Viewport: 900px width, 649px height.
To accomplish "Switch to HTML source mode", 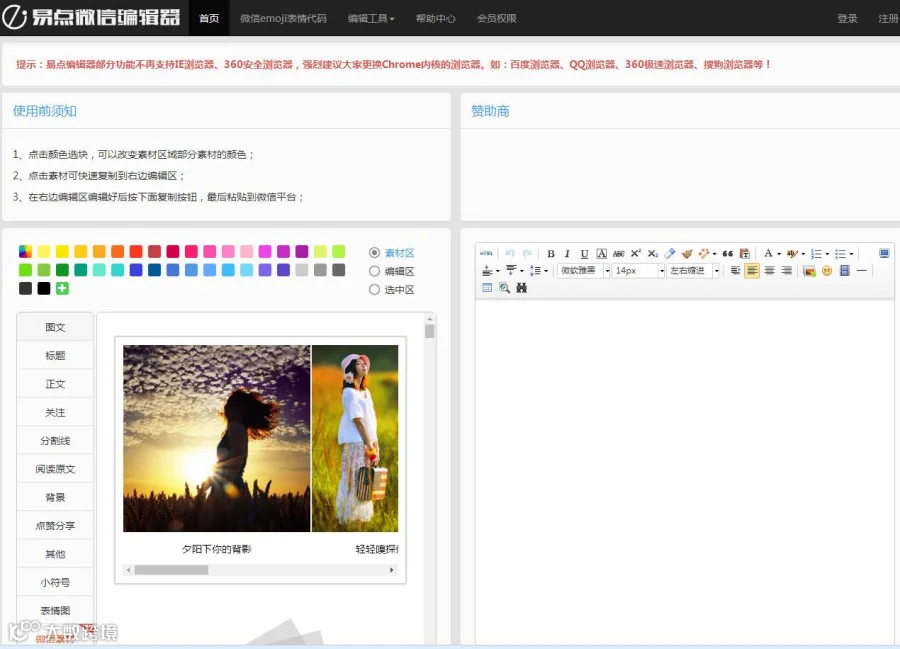I will point(486,254).
